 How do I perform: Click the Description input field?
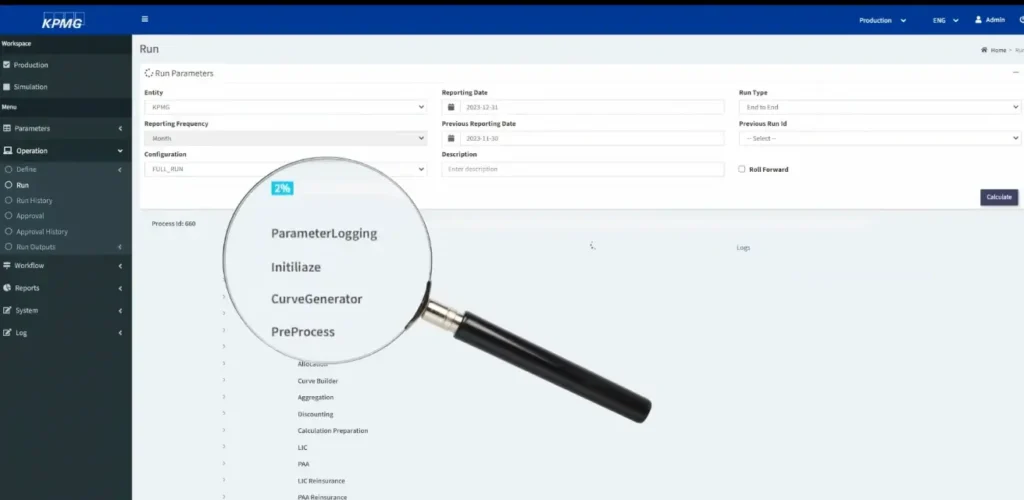point(582,169)
